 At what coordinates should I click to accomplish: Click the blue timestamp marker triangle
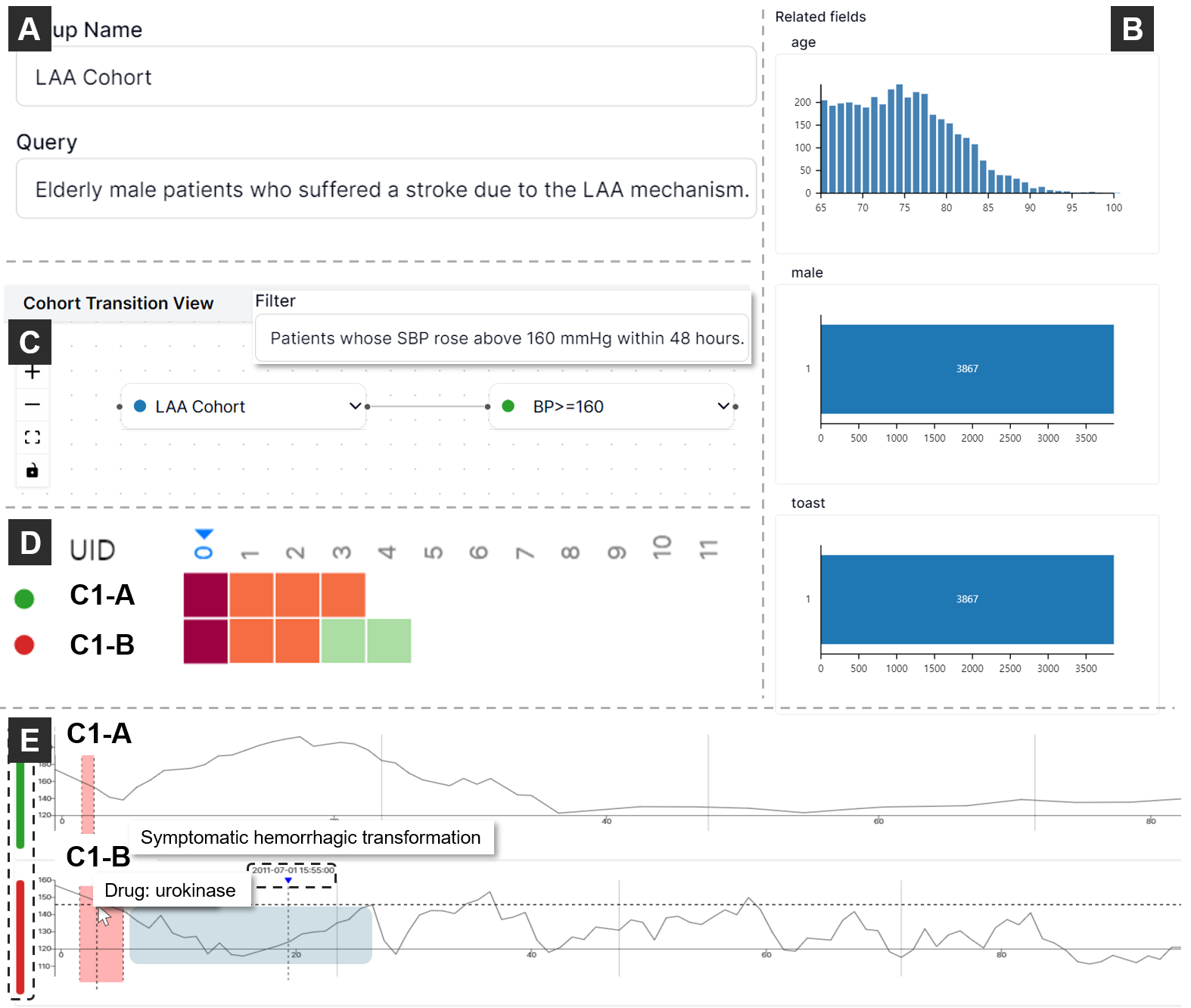tap(288, 880)
